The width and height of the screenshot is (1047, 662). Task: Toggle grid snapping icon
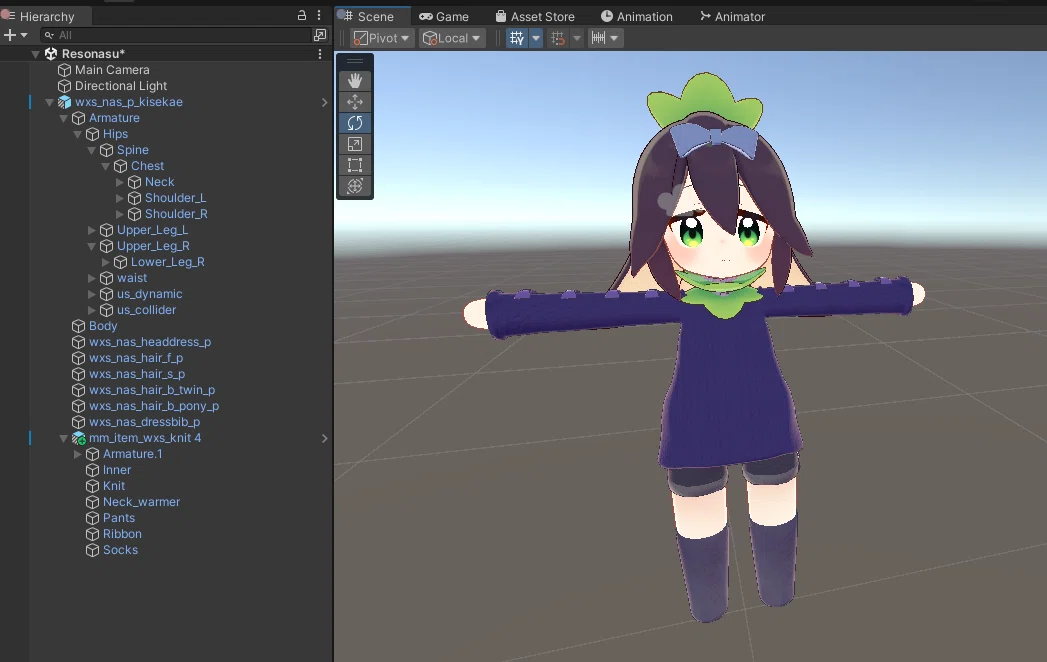pos(558,38)
